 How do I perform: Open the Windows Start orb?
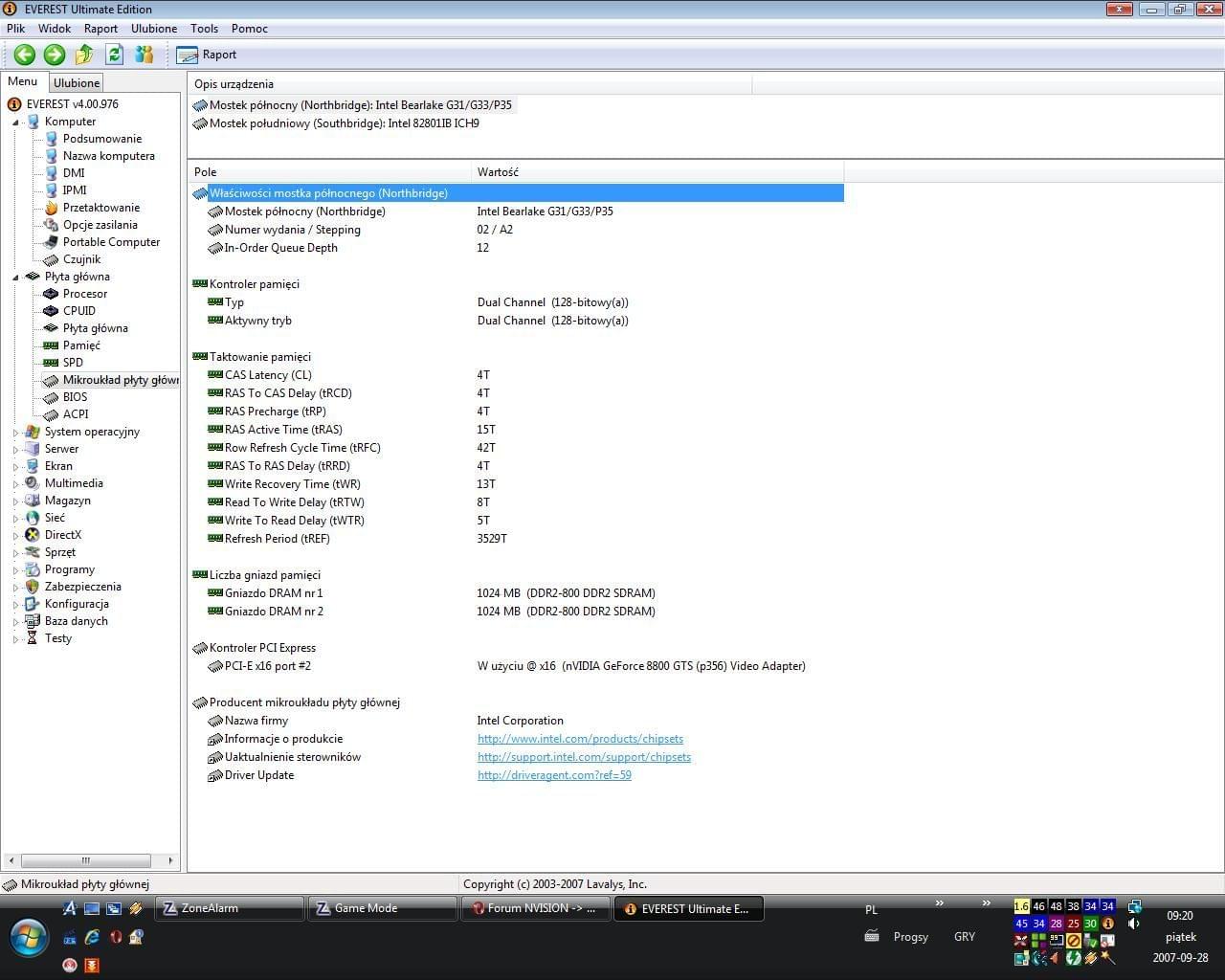point(29,937)
